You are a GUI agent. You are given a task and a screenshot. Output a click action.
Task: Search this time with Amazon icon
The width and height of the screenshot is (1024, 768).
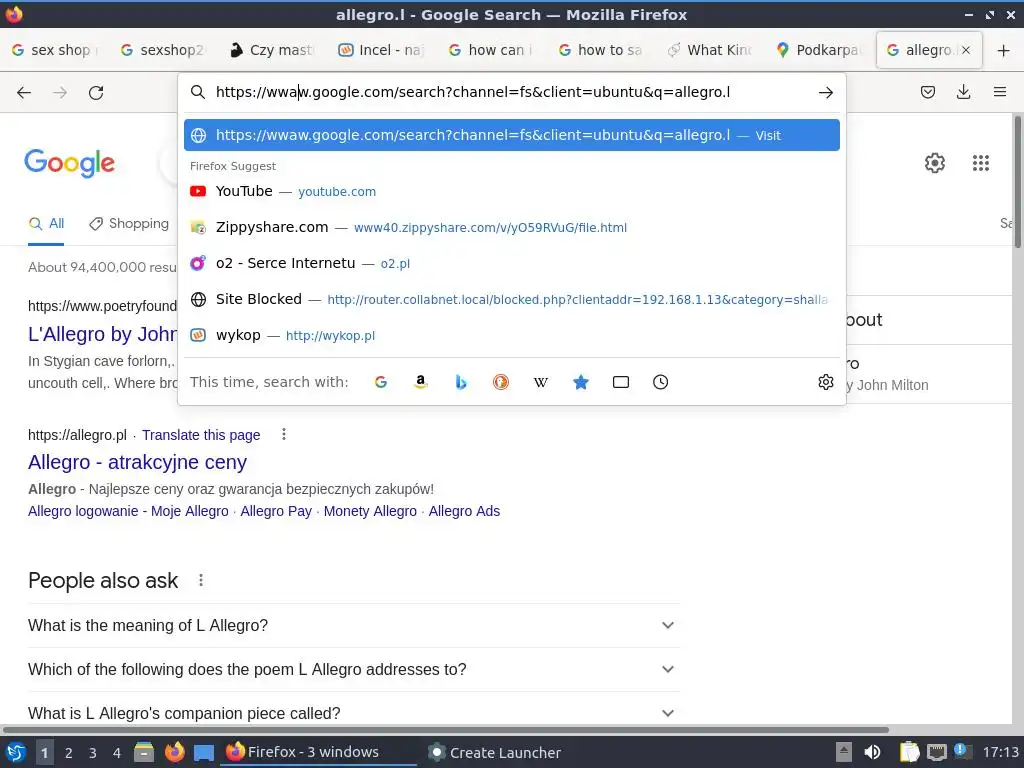421,382
